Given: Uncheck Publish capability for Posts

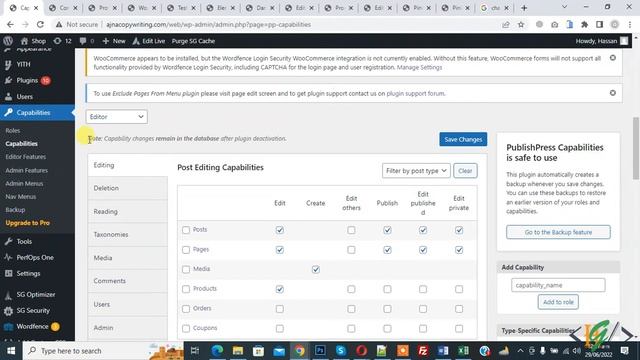Looking at the screenshot, I should point(387,230).
